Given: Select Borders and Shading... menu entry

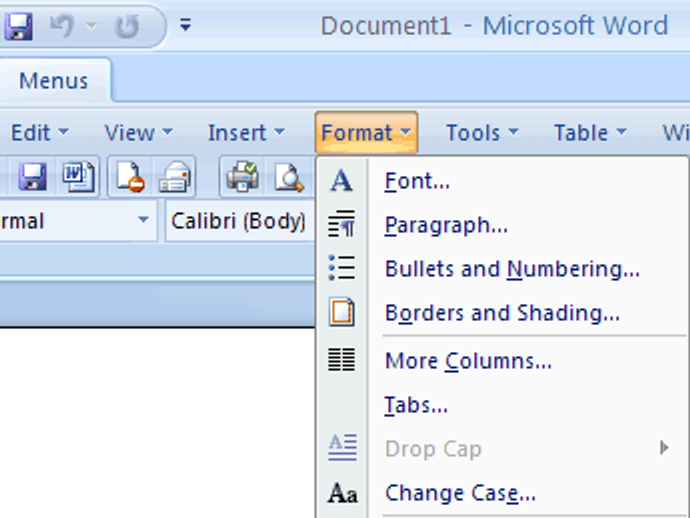Looking at the screenshot, I should (x=502, y=313).
